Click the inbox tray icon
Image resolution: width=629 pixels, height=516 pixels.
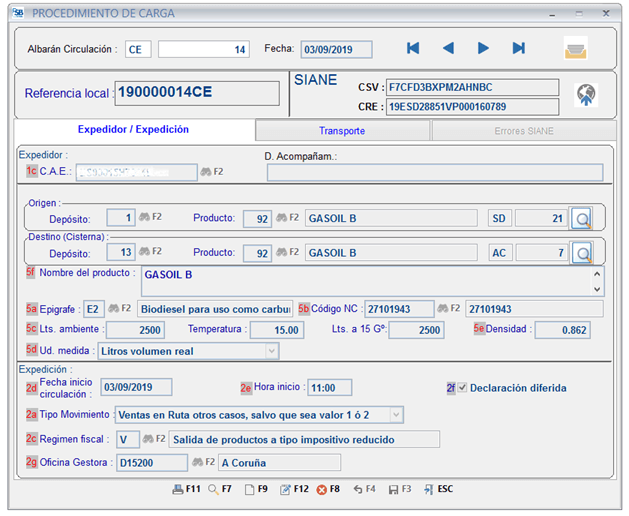point(575,49)
